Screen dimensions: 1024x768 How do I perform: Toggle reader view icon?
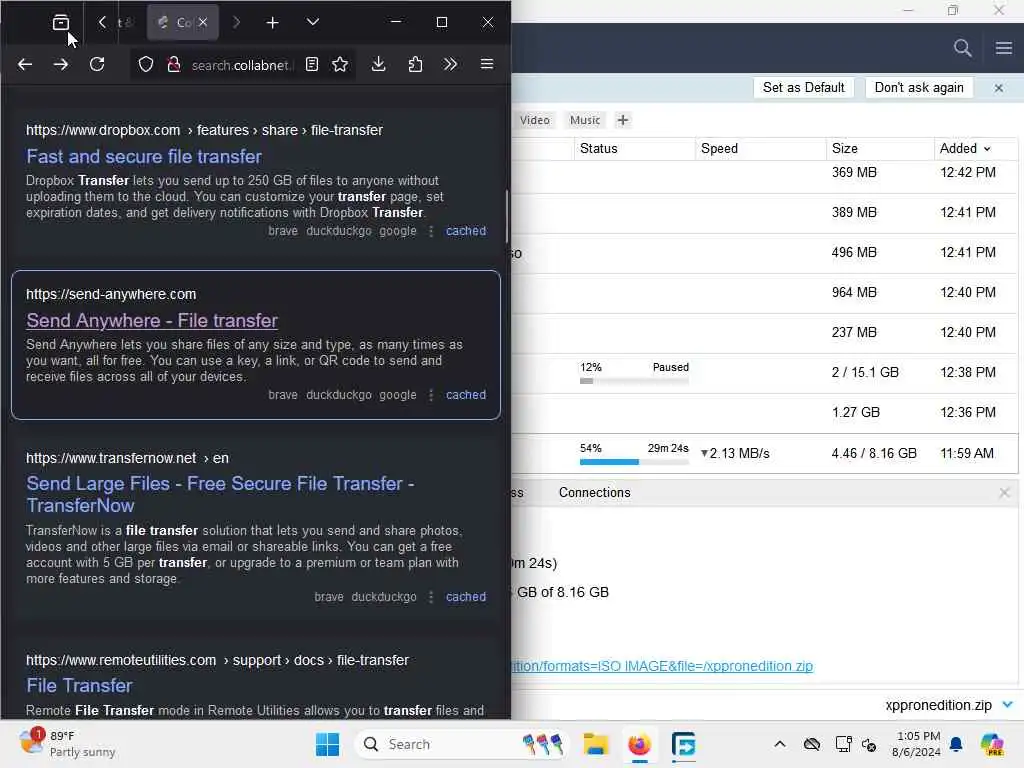click(312, 64)
